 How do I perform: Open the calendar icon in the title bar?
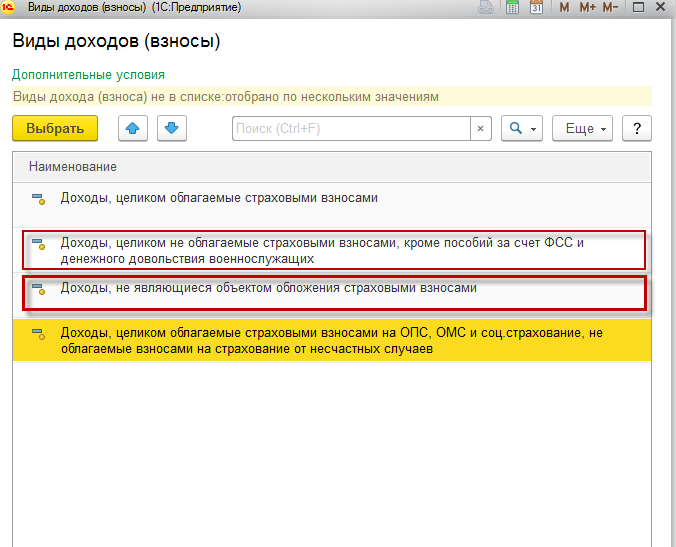pos(536,7)
